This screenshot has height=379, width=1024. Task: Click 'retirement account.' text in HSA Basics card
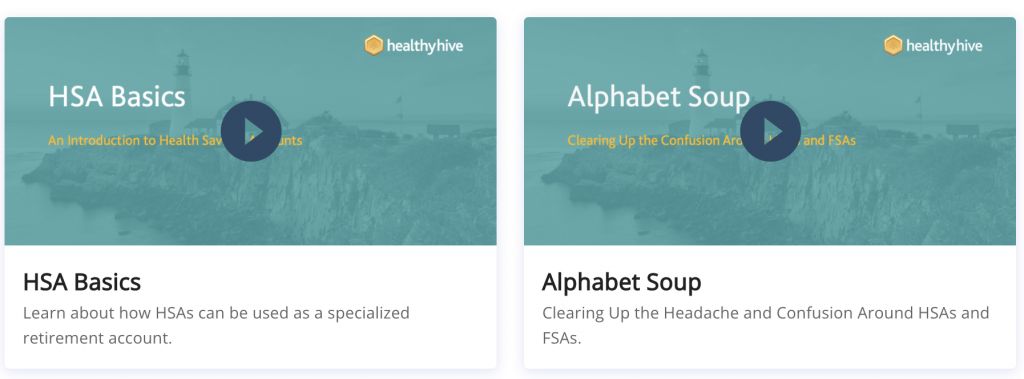pos(97,339)
